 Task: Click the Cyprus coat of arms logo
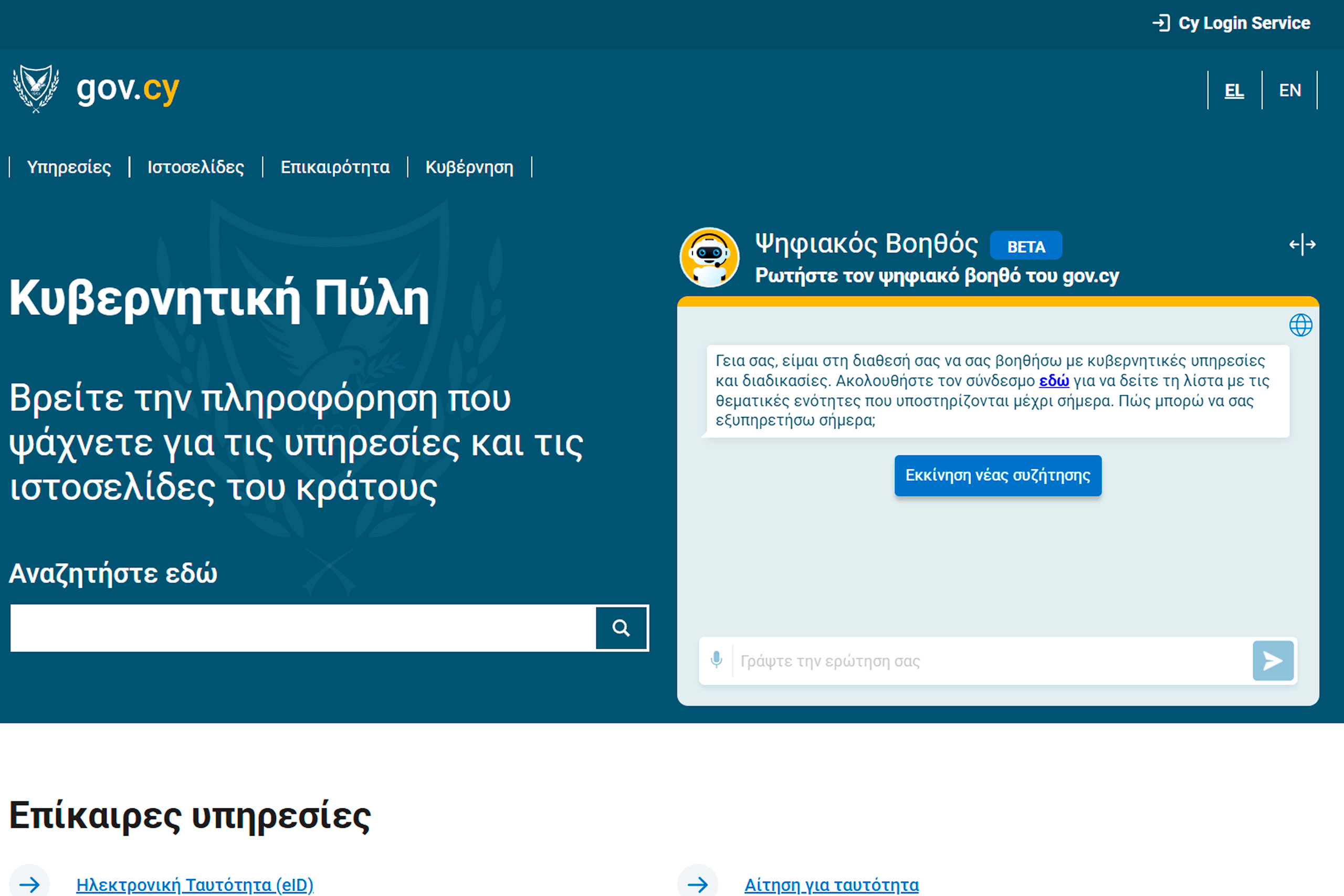36,88
